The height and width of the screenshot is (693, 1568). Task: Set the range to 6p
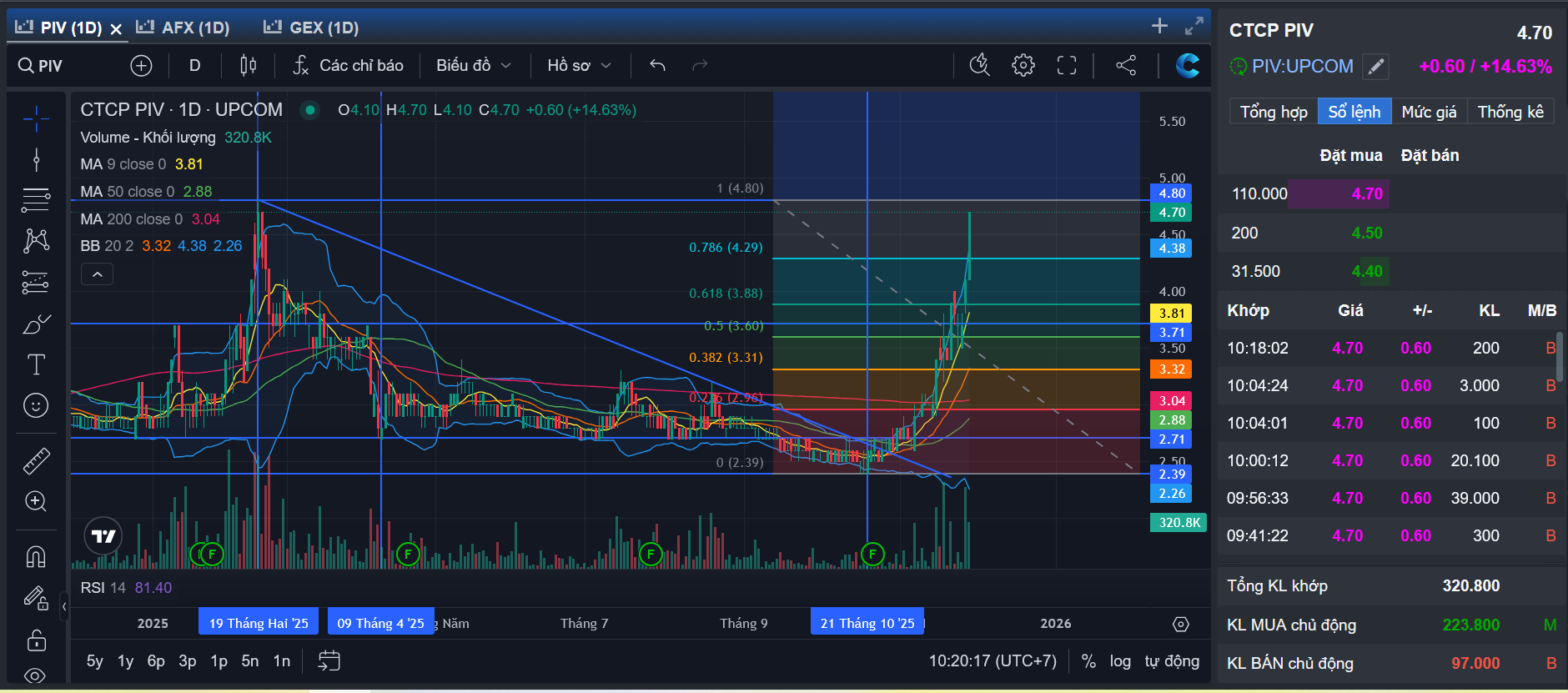pyautogui.click(x=156, y=661)
